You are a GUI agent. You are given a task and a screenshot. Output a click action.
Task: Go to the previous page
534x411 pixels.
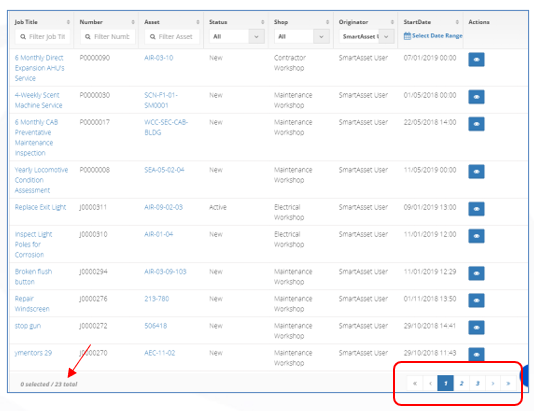coord(430,383)
